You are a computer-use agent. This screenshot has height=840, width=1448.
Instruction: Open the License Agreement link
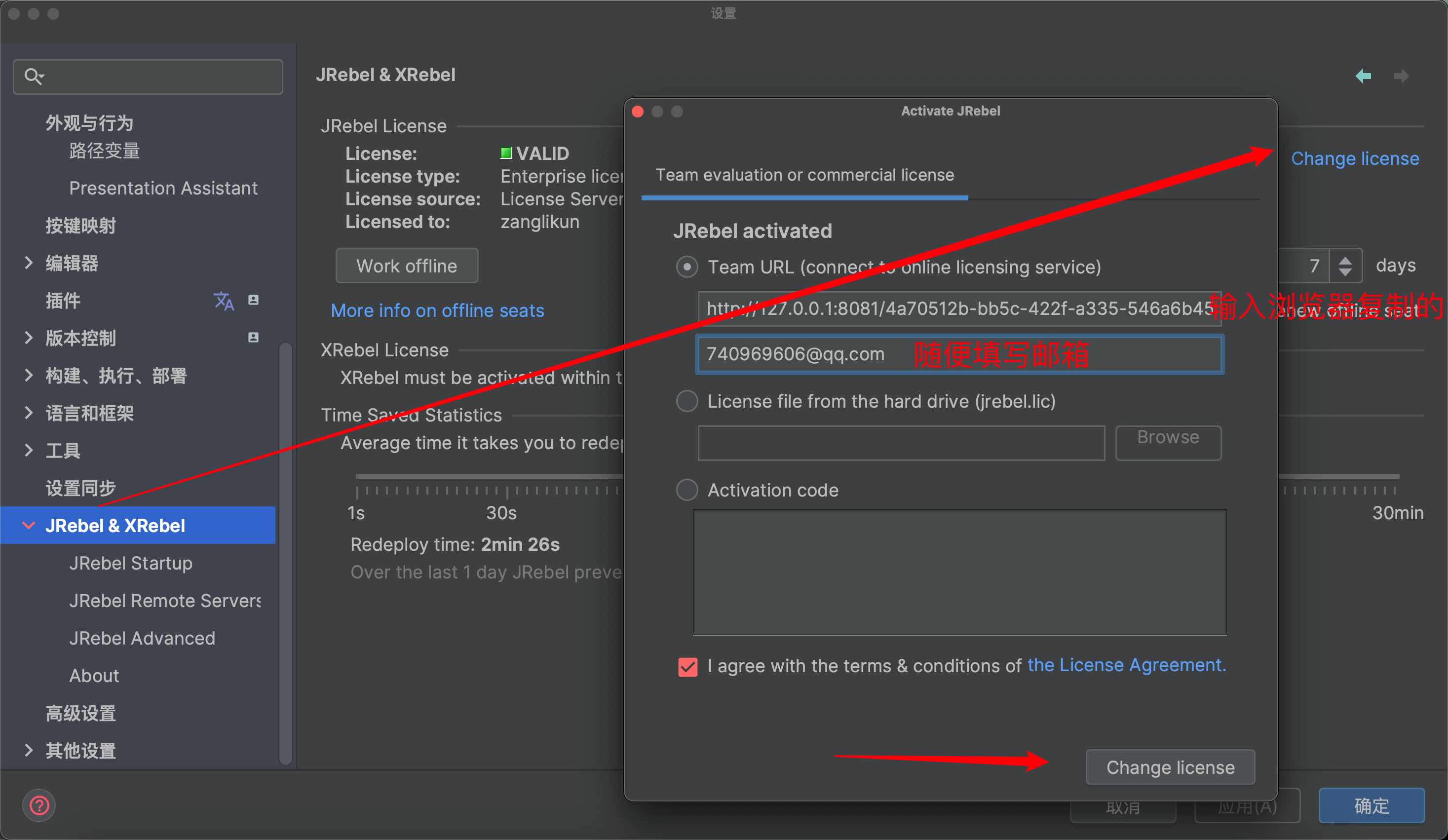(x=1126, y=665)
